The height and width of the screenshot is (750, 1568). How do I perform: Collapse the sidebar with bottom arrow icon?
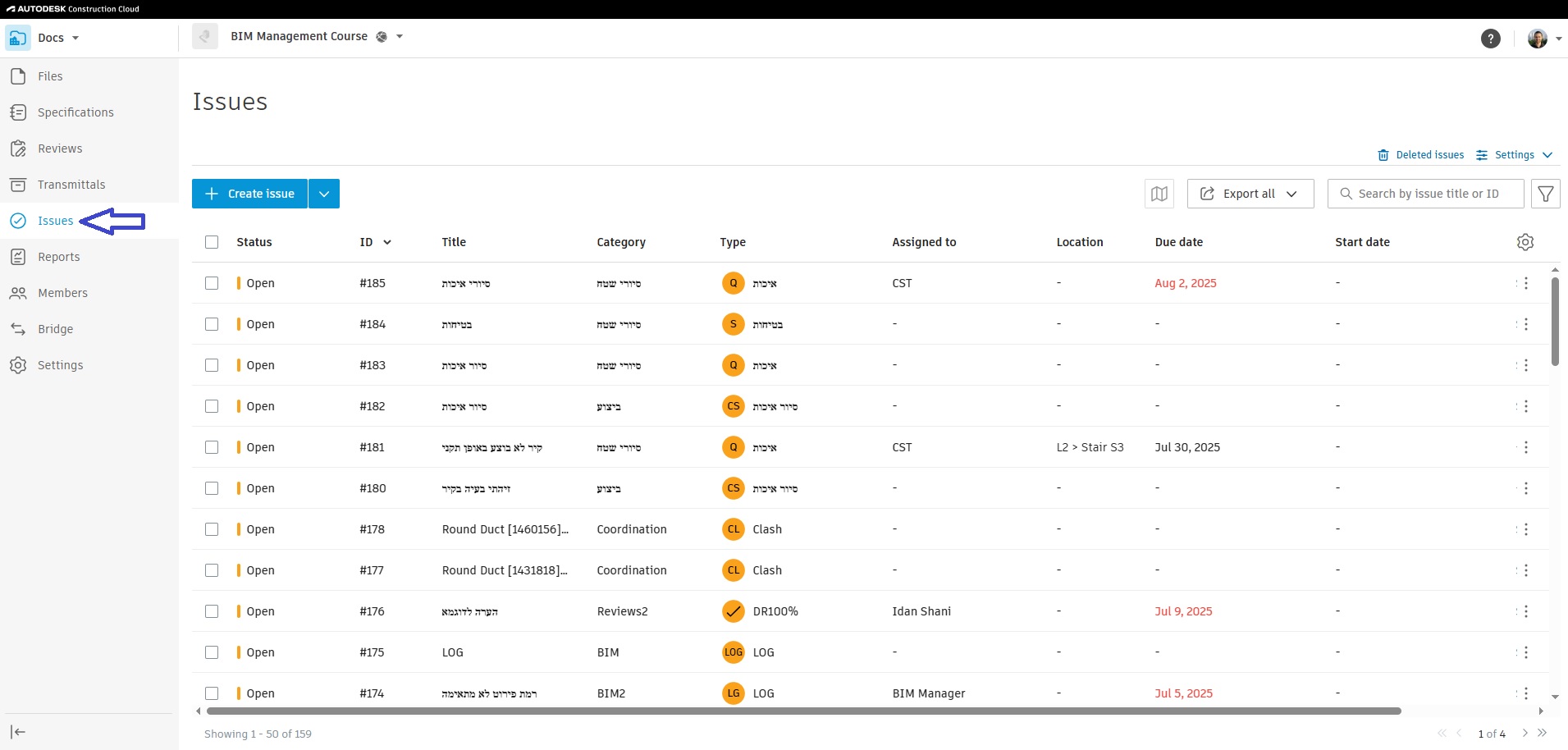point(18,732)
